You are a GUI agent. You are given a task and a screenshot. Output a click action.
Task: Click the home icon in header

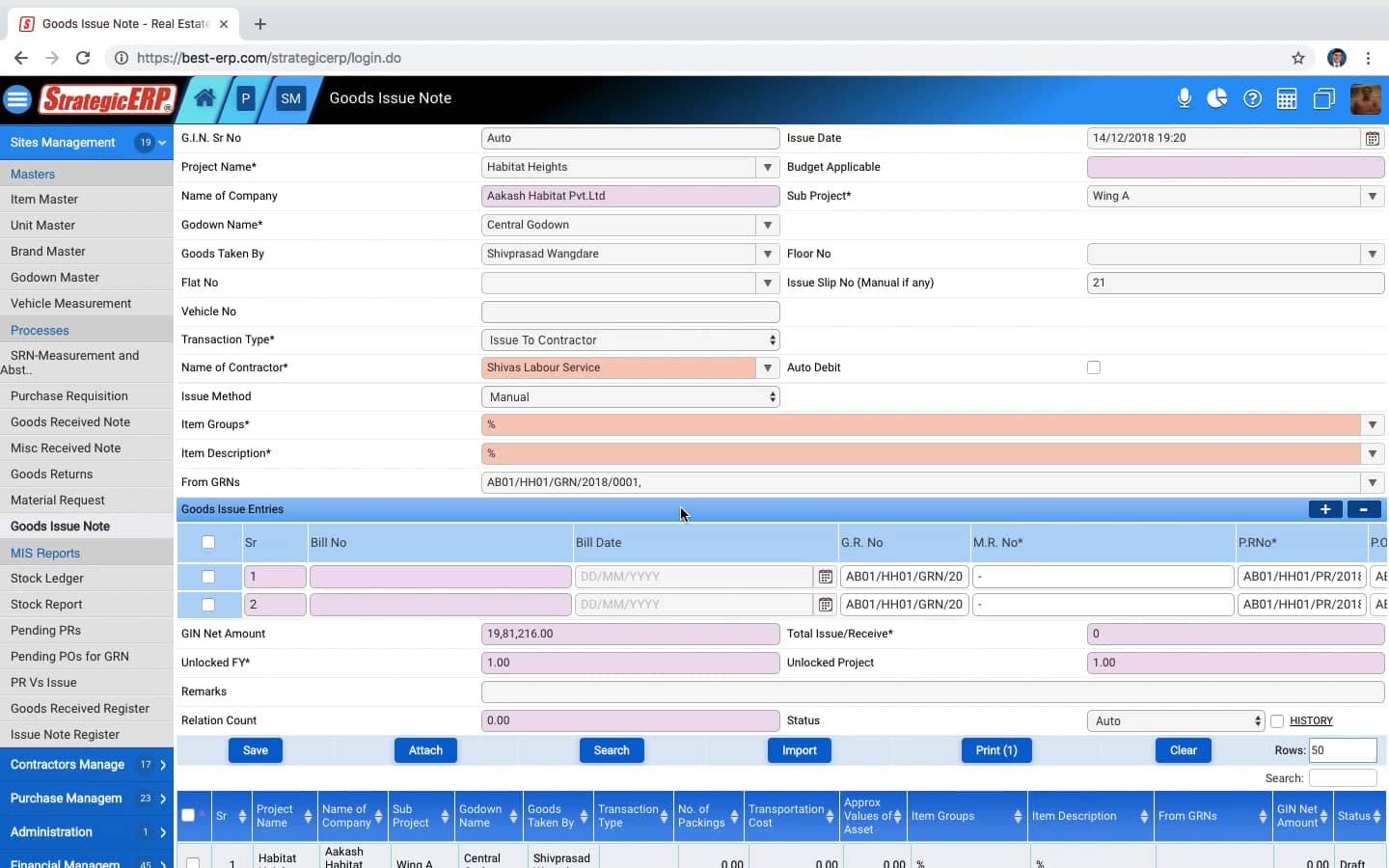pyautogui.click(x=204, y=98)
